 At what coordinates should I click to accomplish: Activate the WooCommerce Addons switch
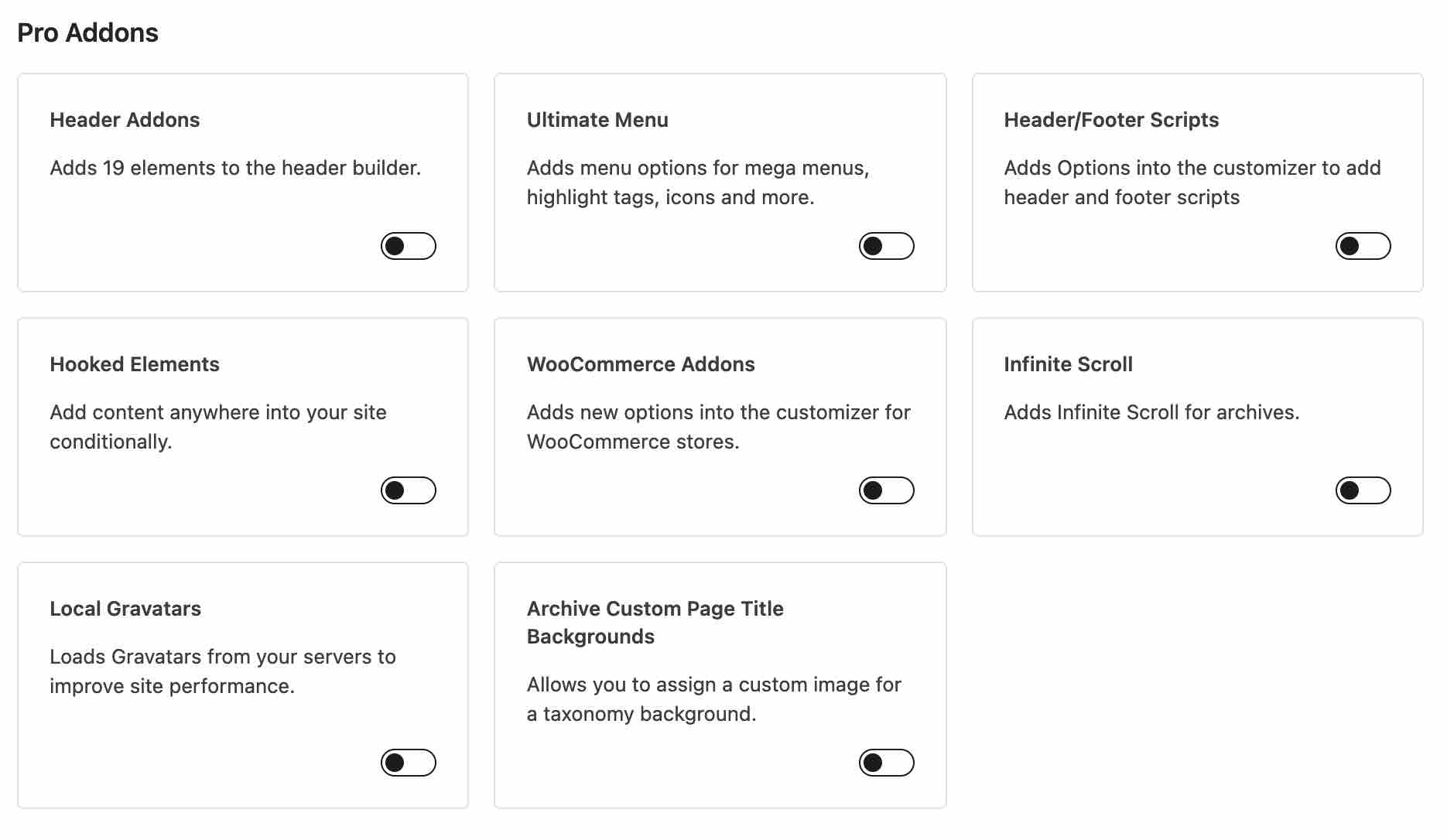tap(885, 490)
